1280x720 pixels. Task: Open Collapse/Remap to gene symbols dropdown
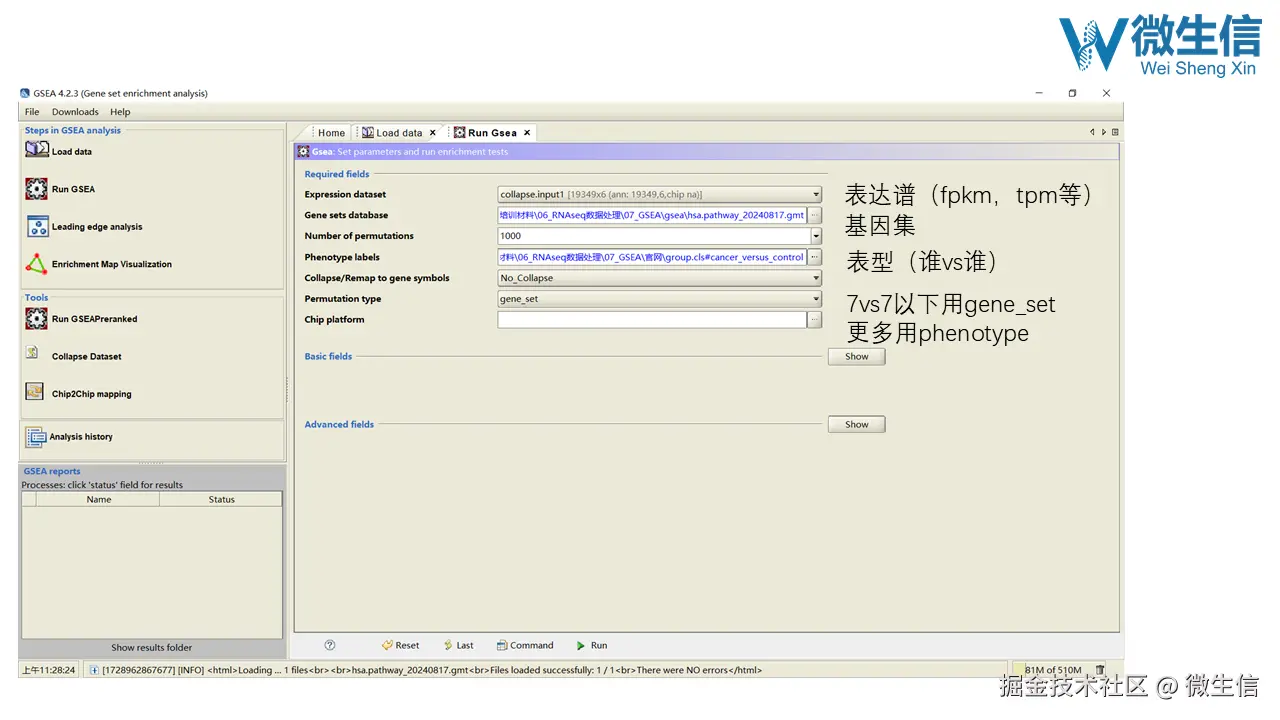point(816,278)
